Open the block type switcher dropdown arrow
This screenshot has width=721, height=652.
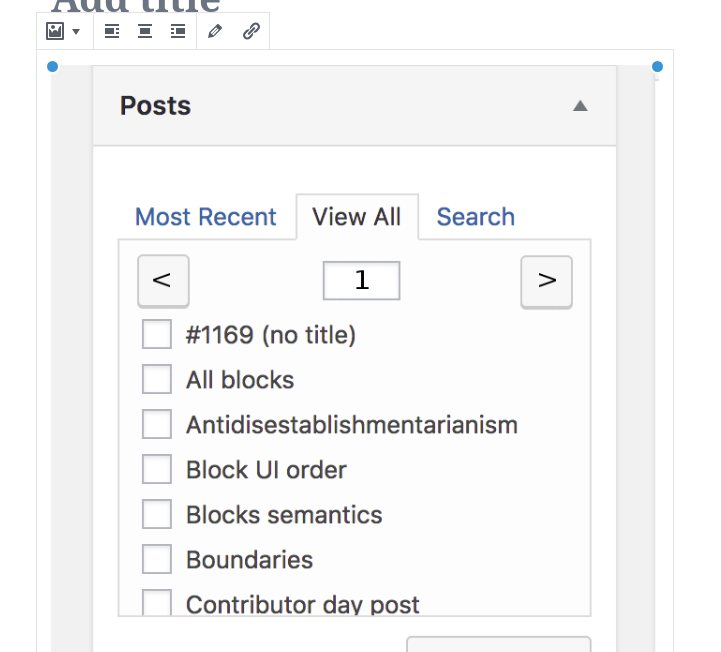(76, 32)
